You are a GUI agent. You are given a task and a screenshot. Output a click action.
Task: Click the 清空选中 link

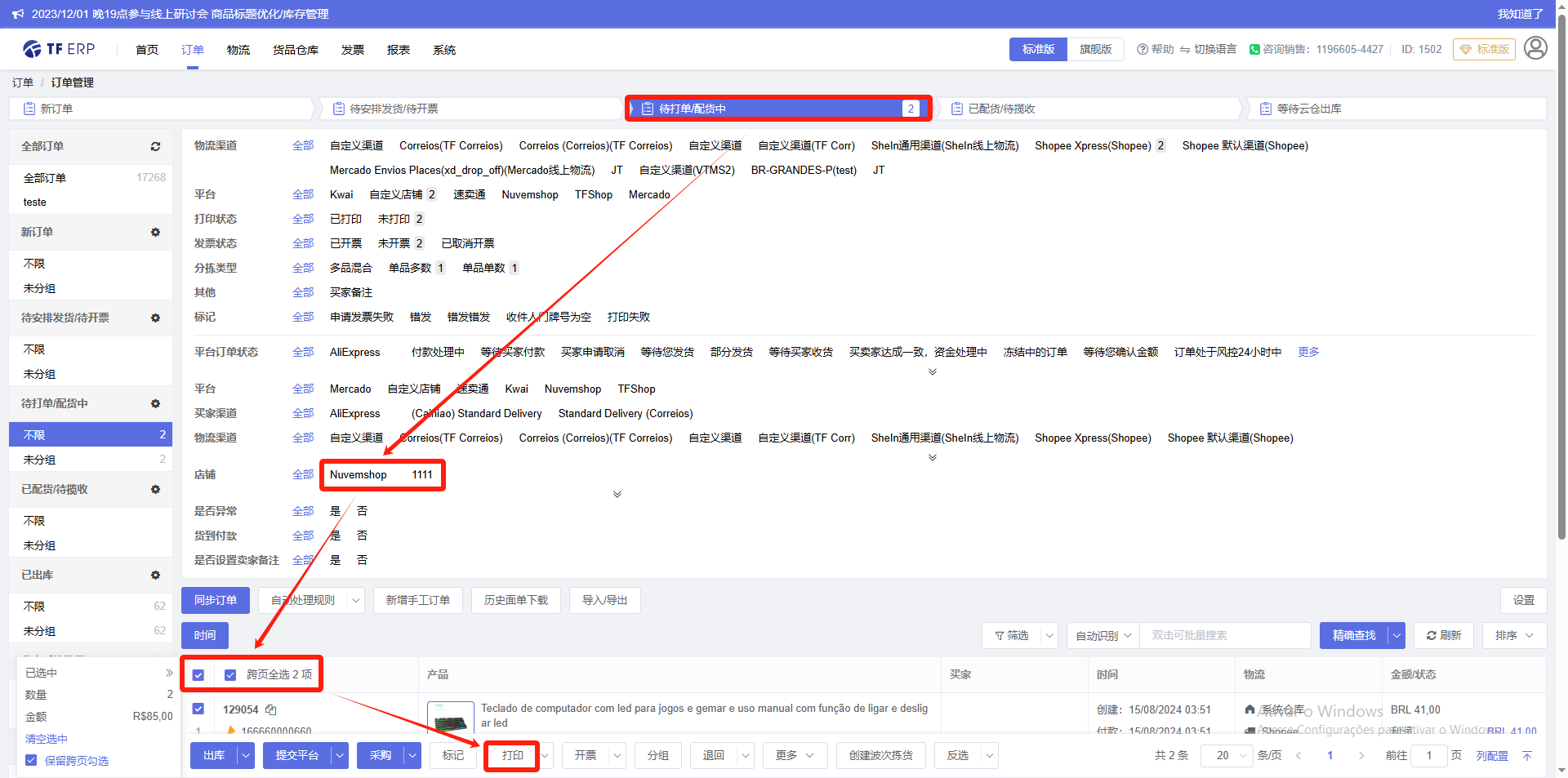click(x=47, y=739)
